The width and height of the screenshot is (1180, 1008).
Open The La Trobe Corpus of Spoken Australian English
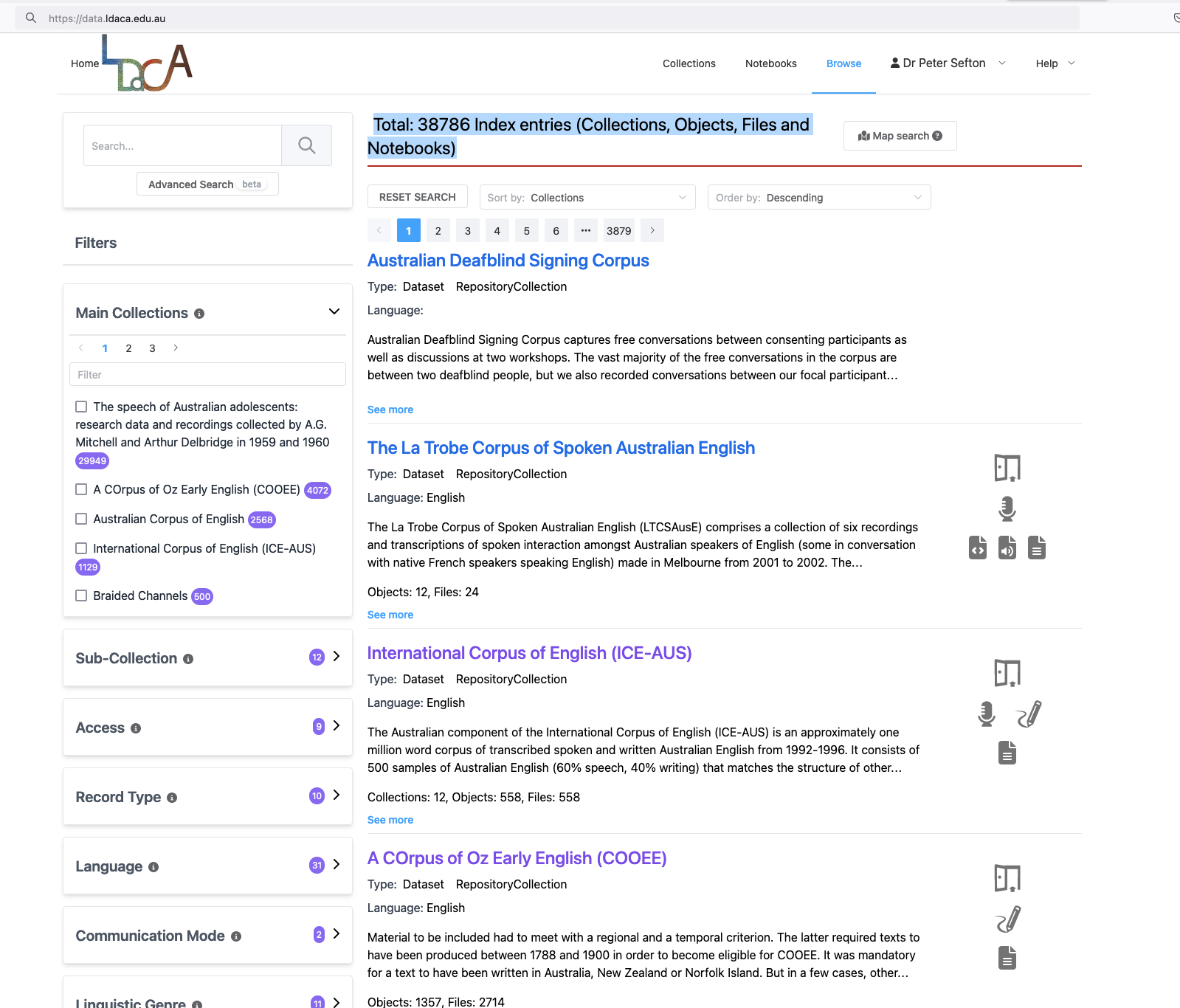561,448
